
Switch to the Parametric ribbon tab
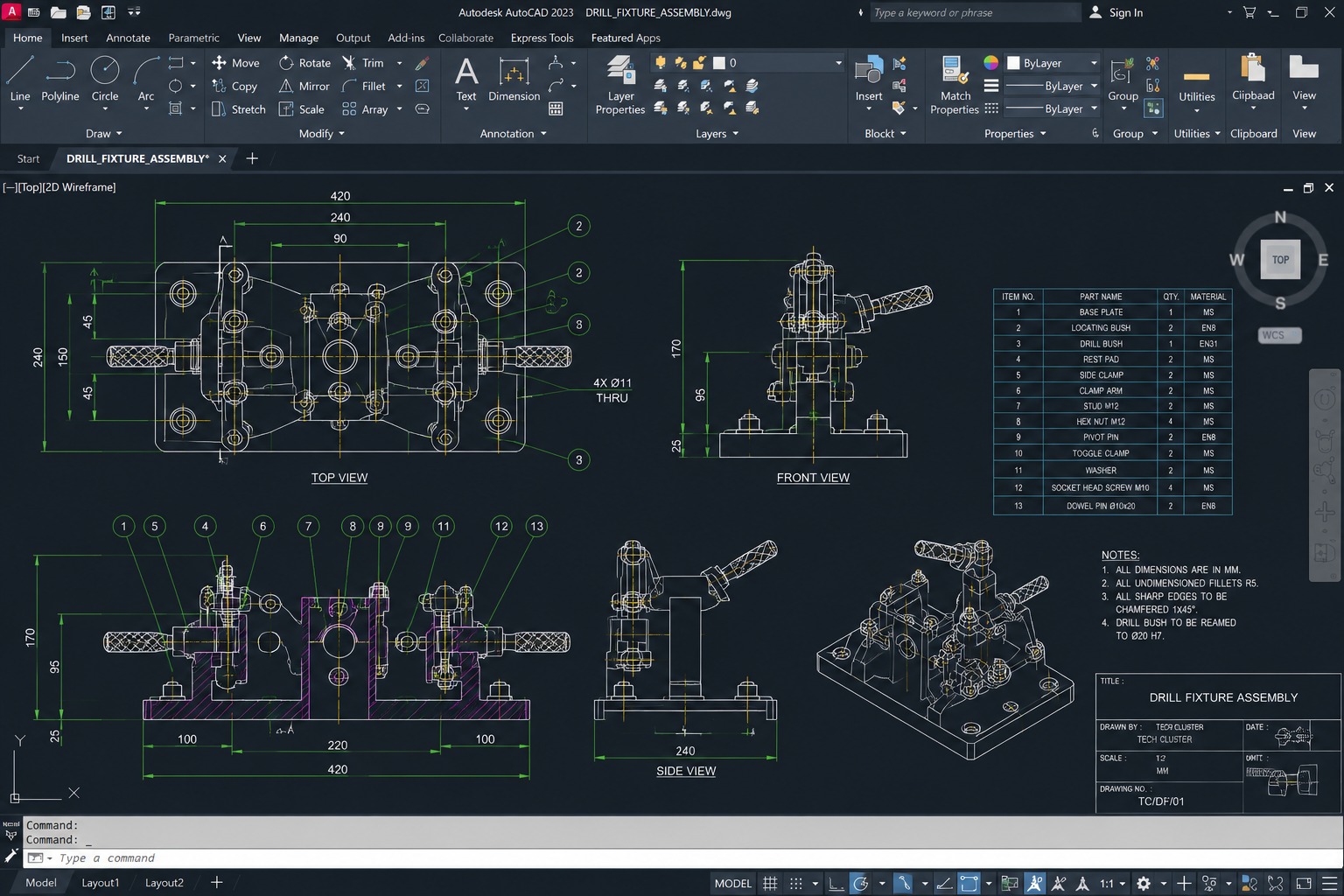tap(193, 38)
